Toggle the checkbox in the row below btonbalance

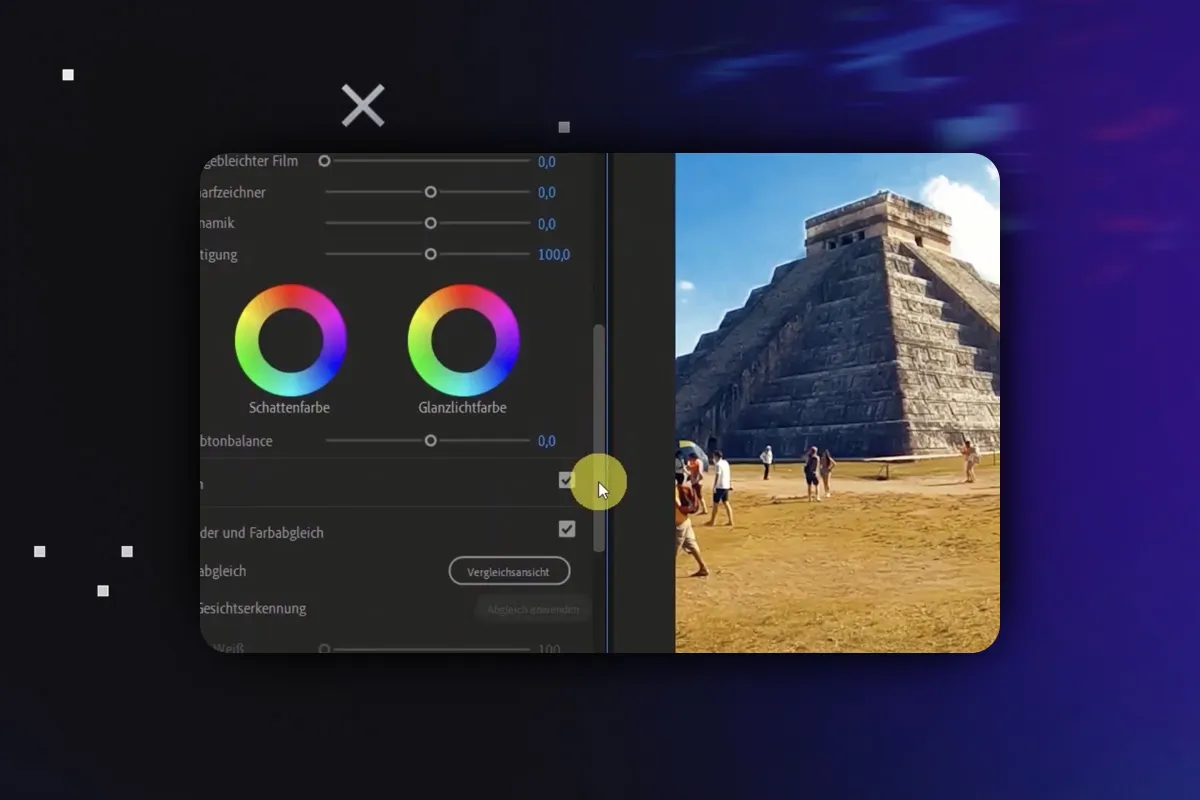(x=566, y=481)
